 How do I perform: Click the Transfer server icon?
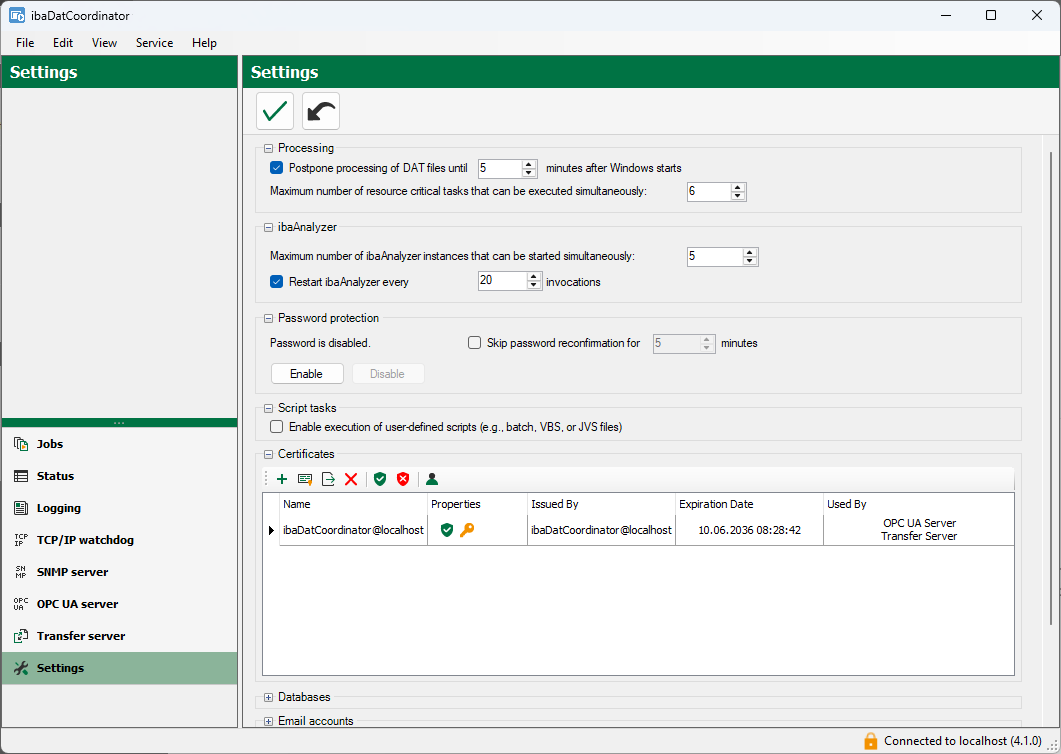[x=21, y=636]
